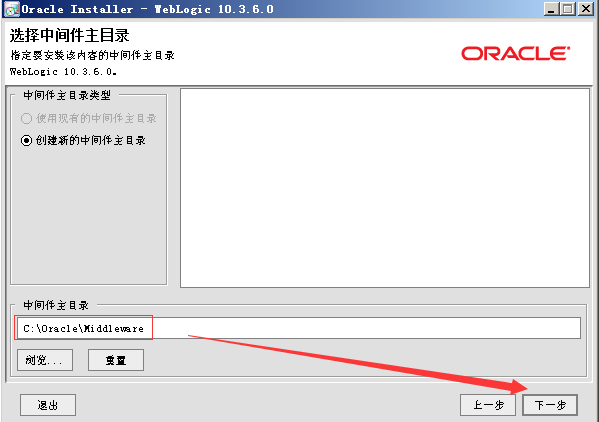Image resolution: width=599 pixels, height=422 pixels.
Task: Close the Oracle Installer window
Action: click(x=586, y=9)
